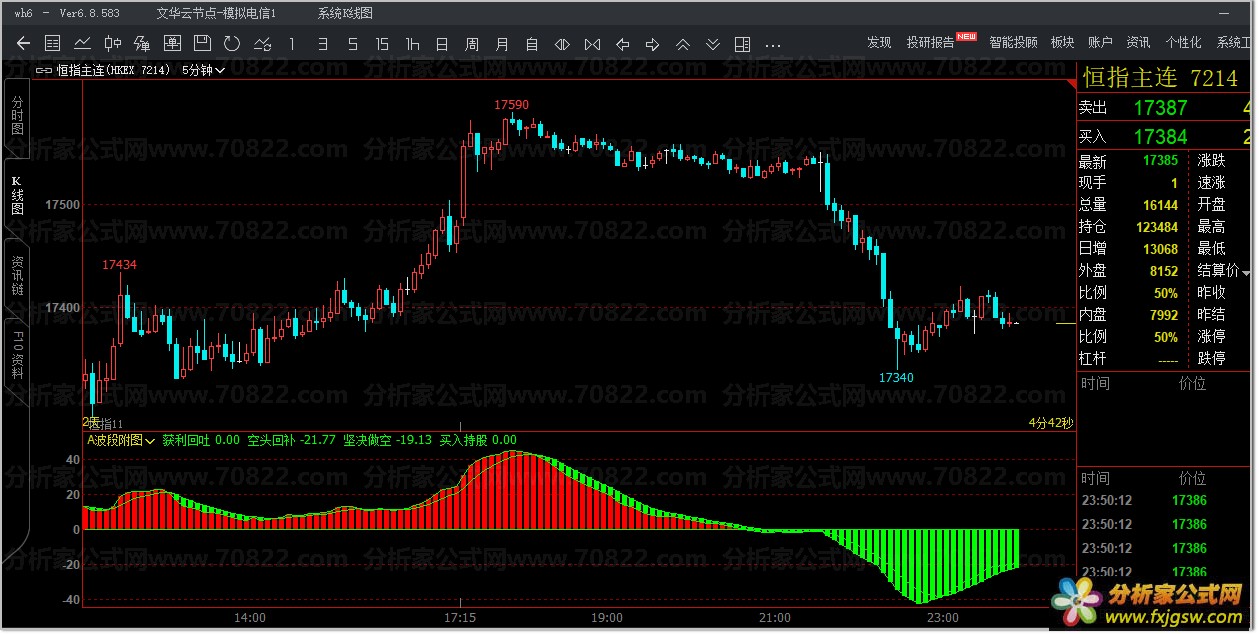Click the 总量 value 16144
This screenshot has height=634, width=1259.
tap(1160, 205)
